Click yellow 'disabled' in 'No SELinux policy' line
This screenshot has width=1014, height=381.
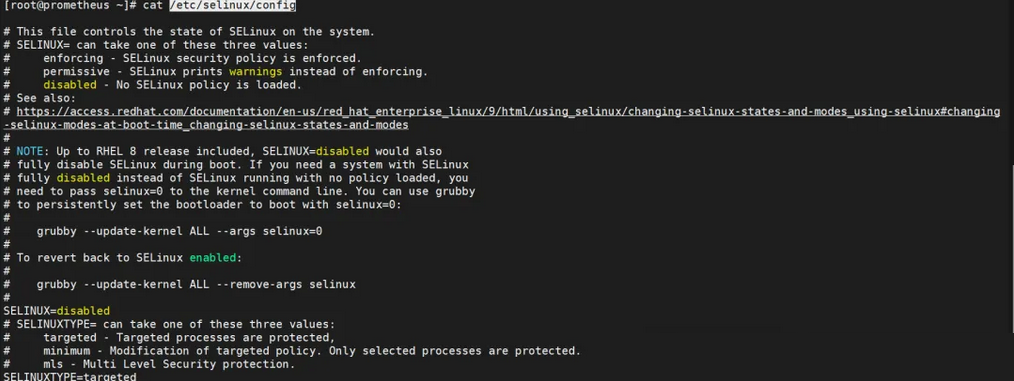point(70,85)
